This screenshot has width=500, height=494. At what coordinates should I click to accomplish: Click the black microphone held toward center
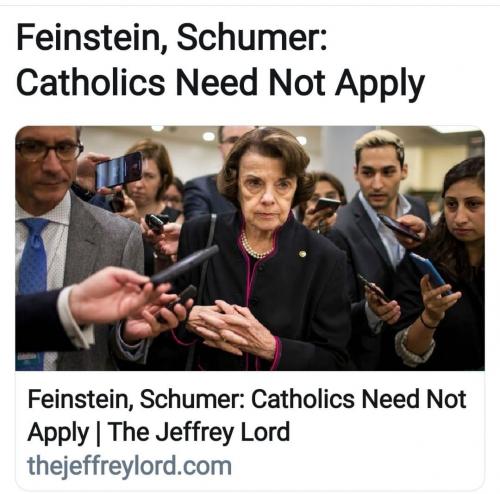pyautogui.click(x=183, y=265)
